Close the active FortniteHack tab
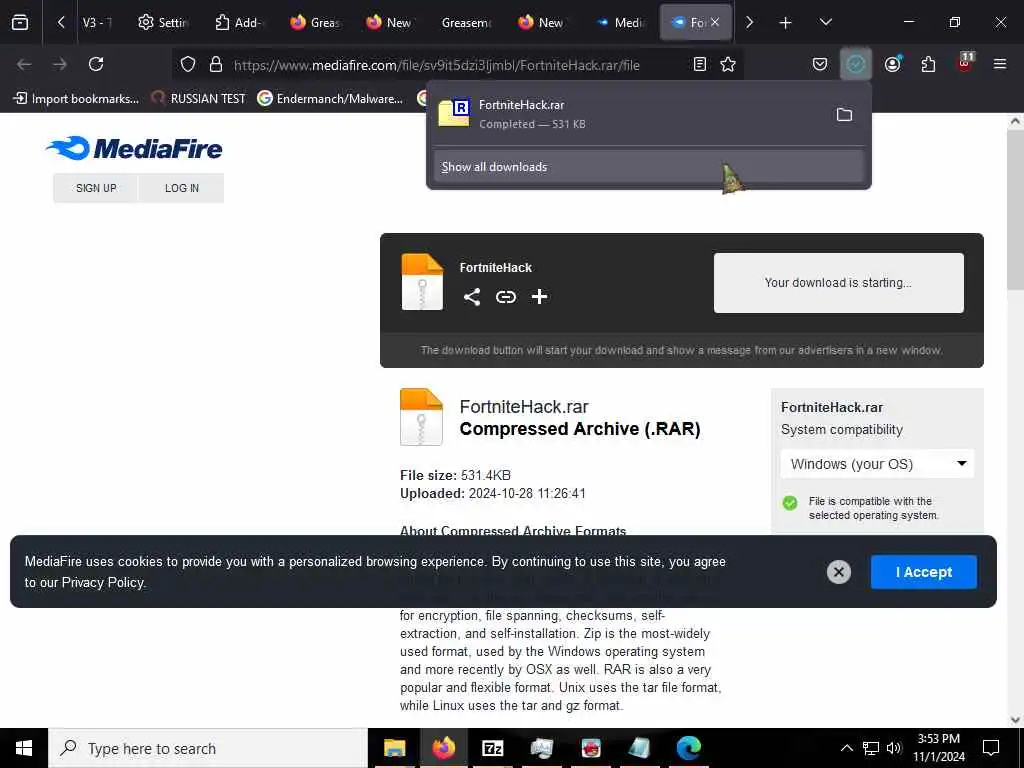Screen dimensions: 1024x768 pyautogui.click(x=714, y=22)
